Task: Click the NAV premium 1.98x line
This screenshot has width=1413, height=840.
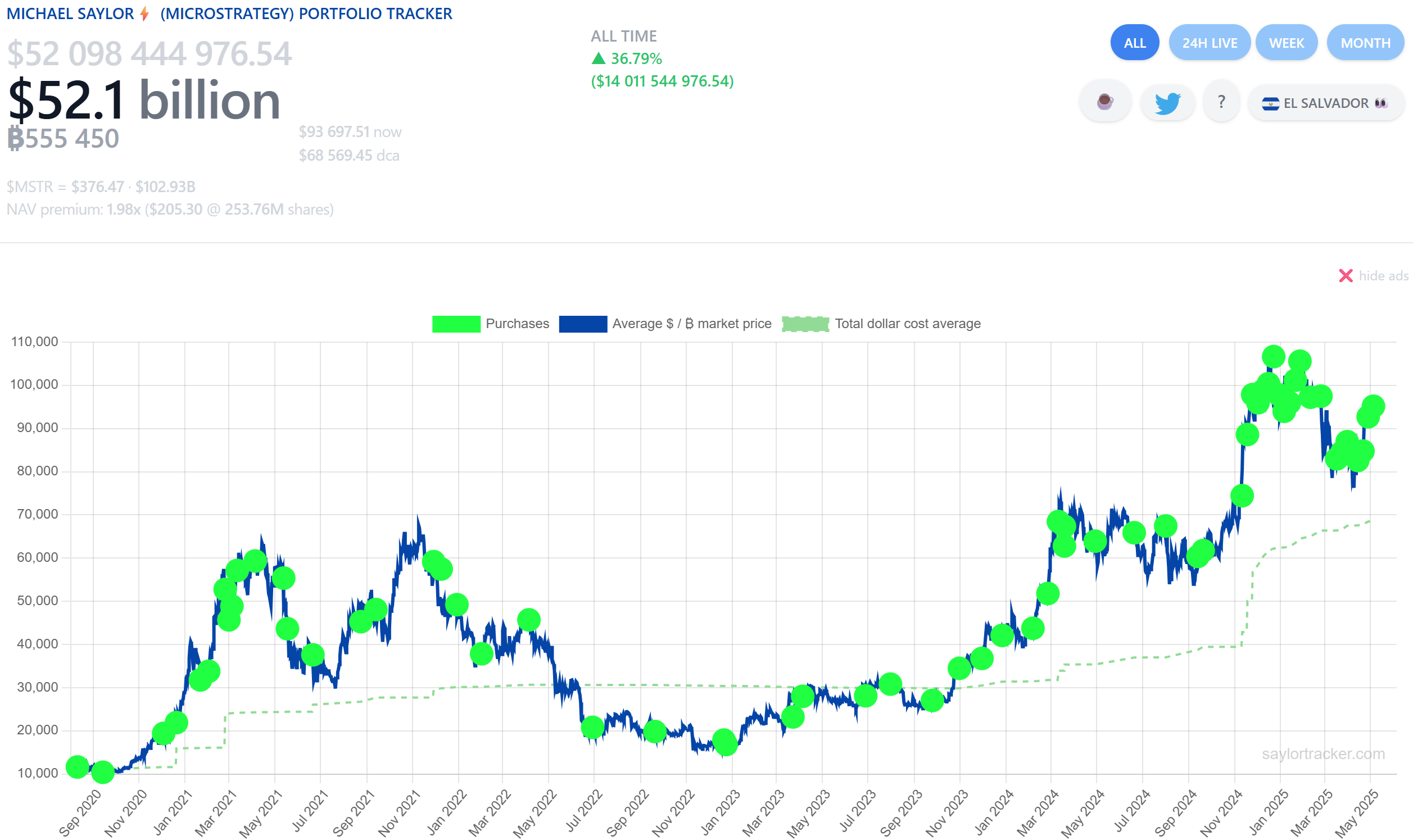Action: click(x=170, y=210)
